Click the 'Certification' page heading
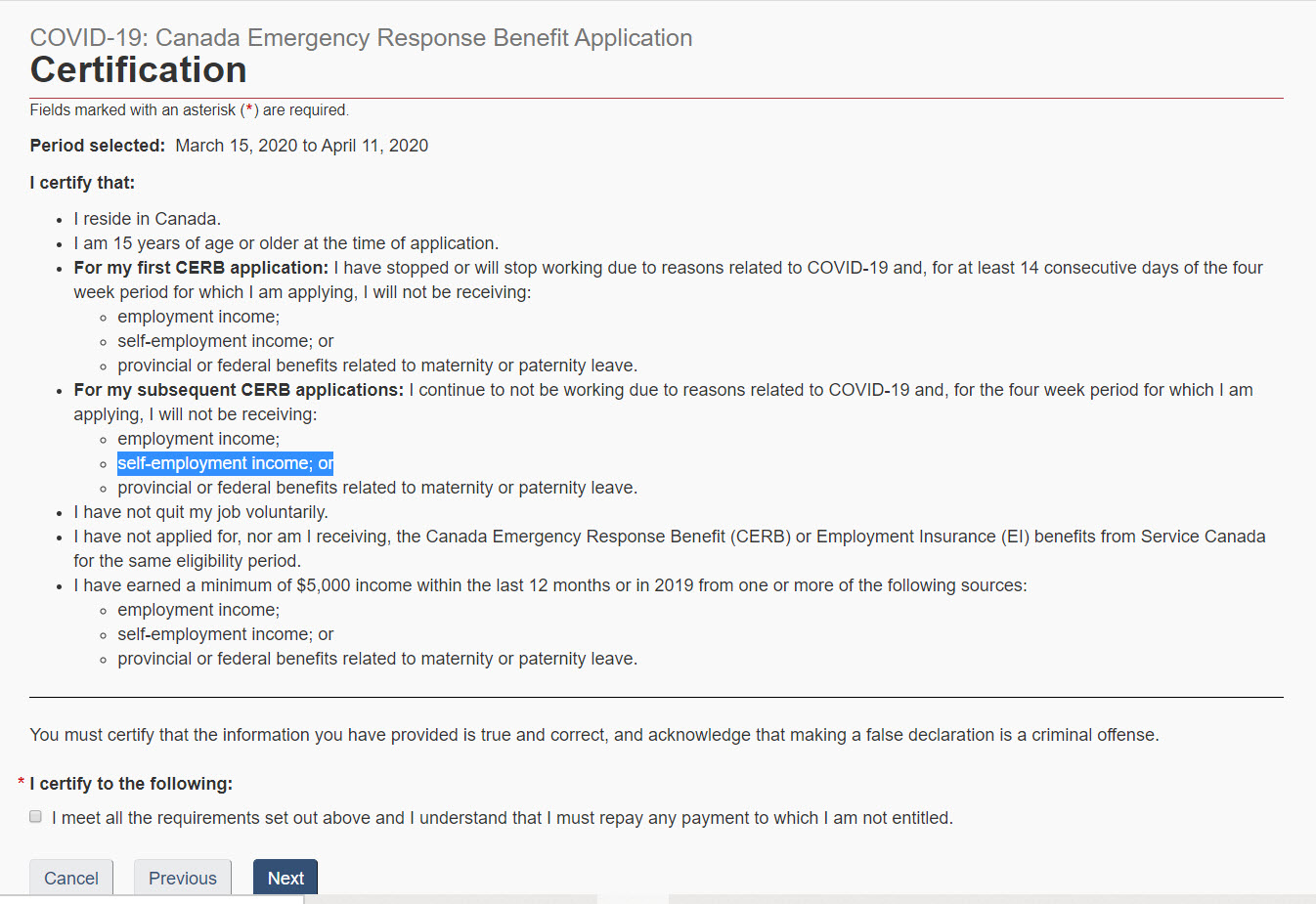This screenshot has height=904, width=1316. point(139,70)
